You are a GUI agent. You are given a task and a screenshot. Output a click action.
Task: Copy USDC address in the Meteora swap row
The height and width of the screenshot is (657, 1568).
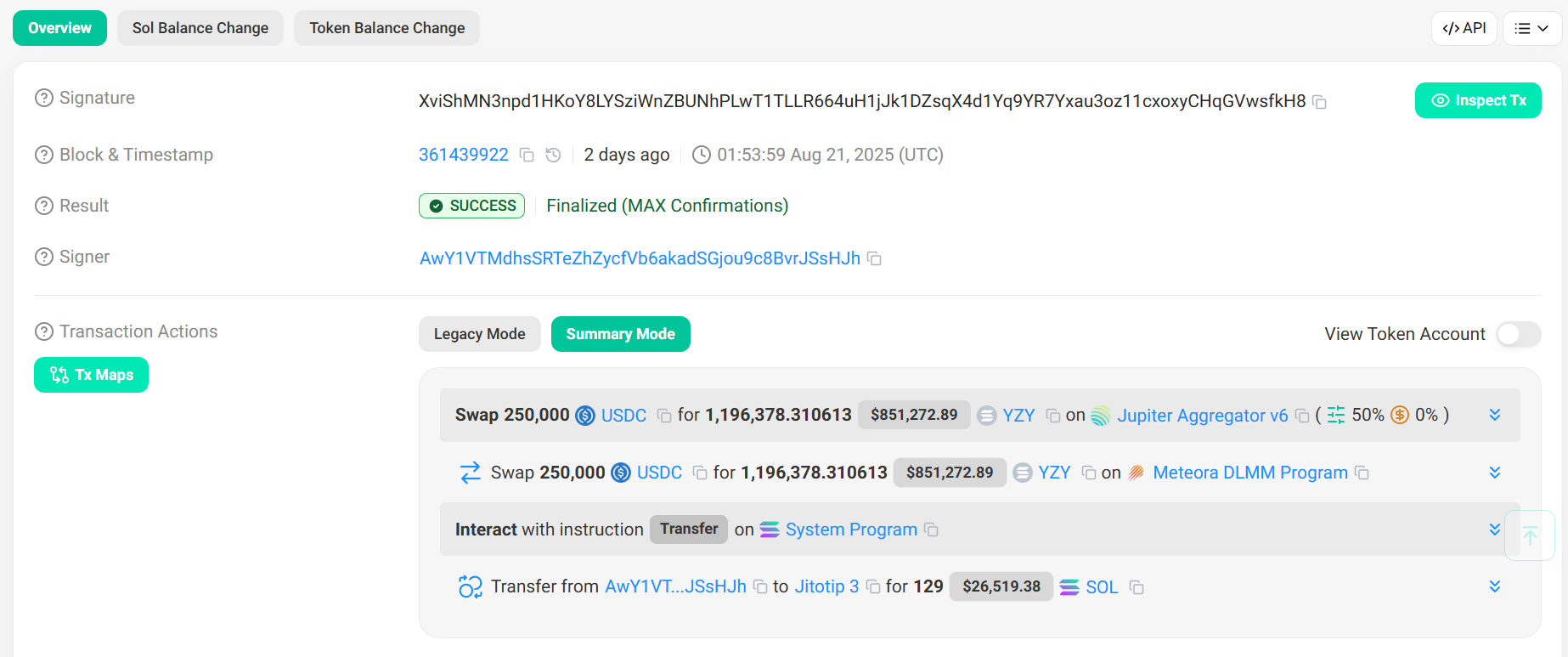pyautogui.click(x=700, y=473)
